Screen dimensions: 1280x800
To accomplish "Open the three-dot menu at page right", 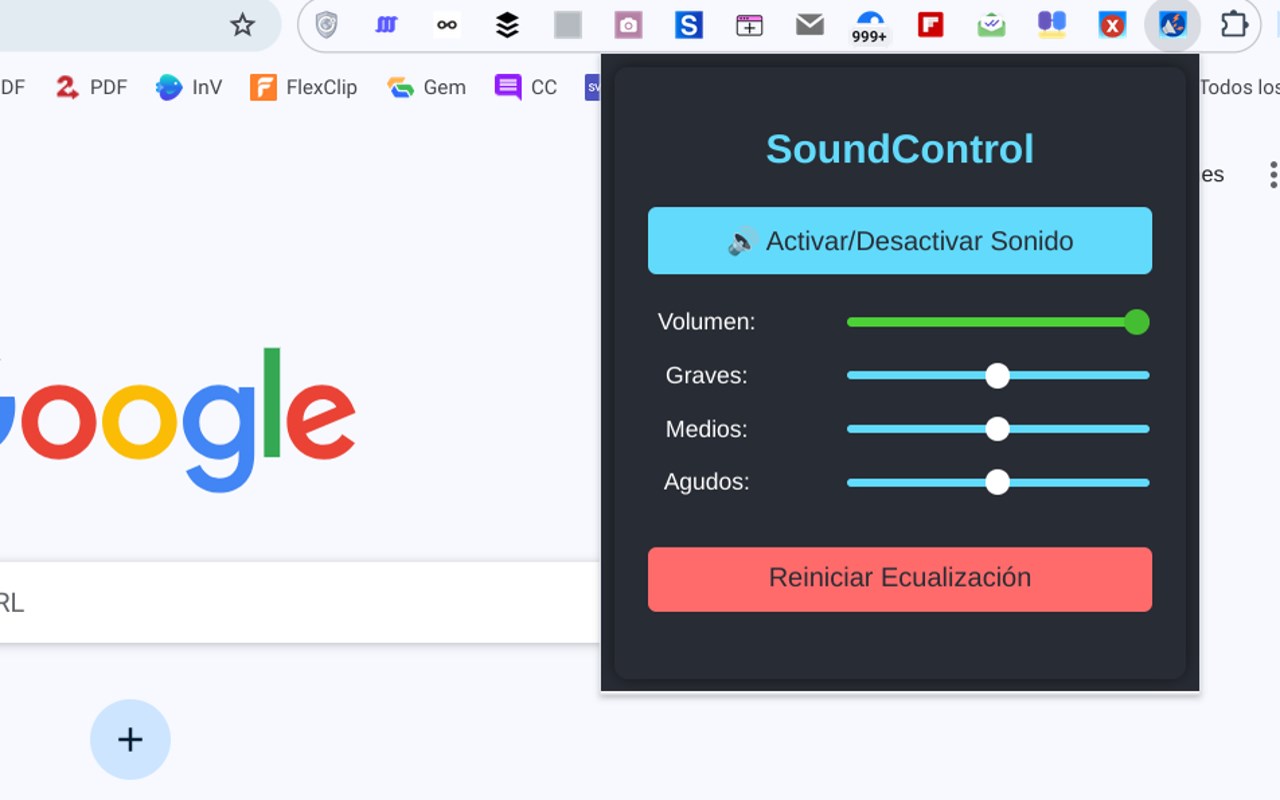I will pos(1273,175).
